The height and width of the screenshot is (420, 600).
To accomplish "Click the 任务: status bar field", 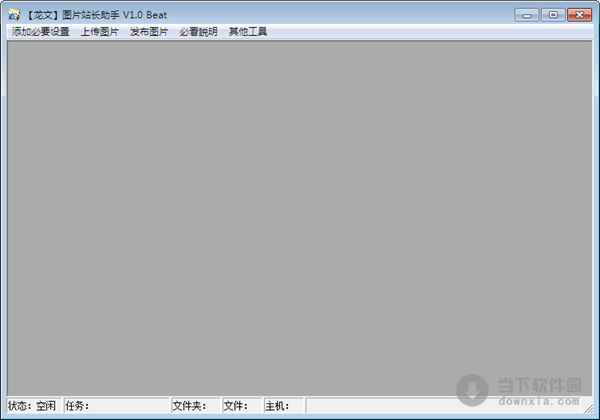I will [x=117, y=405].
